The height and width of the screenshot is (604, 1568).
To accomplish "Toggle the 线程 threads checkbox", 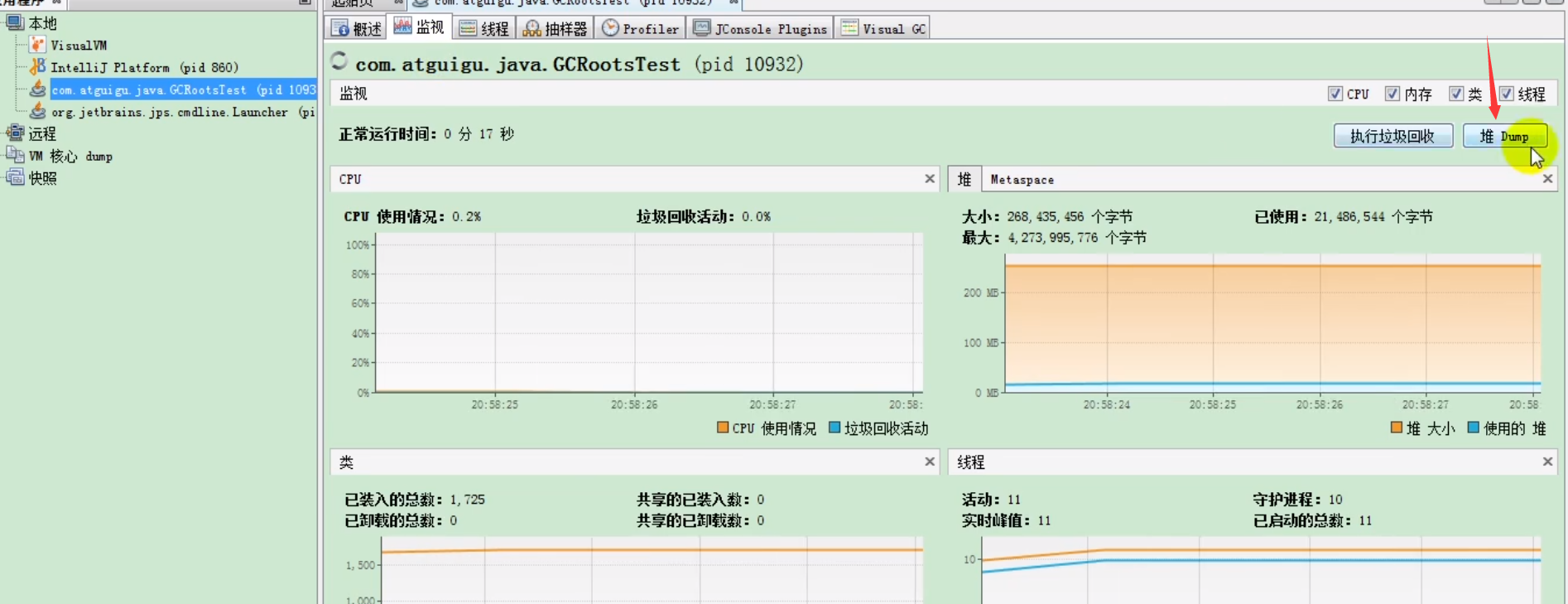I will [x=1506, y=94].
